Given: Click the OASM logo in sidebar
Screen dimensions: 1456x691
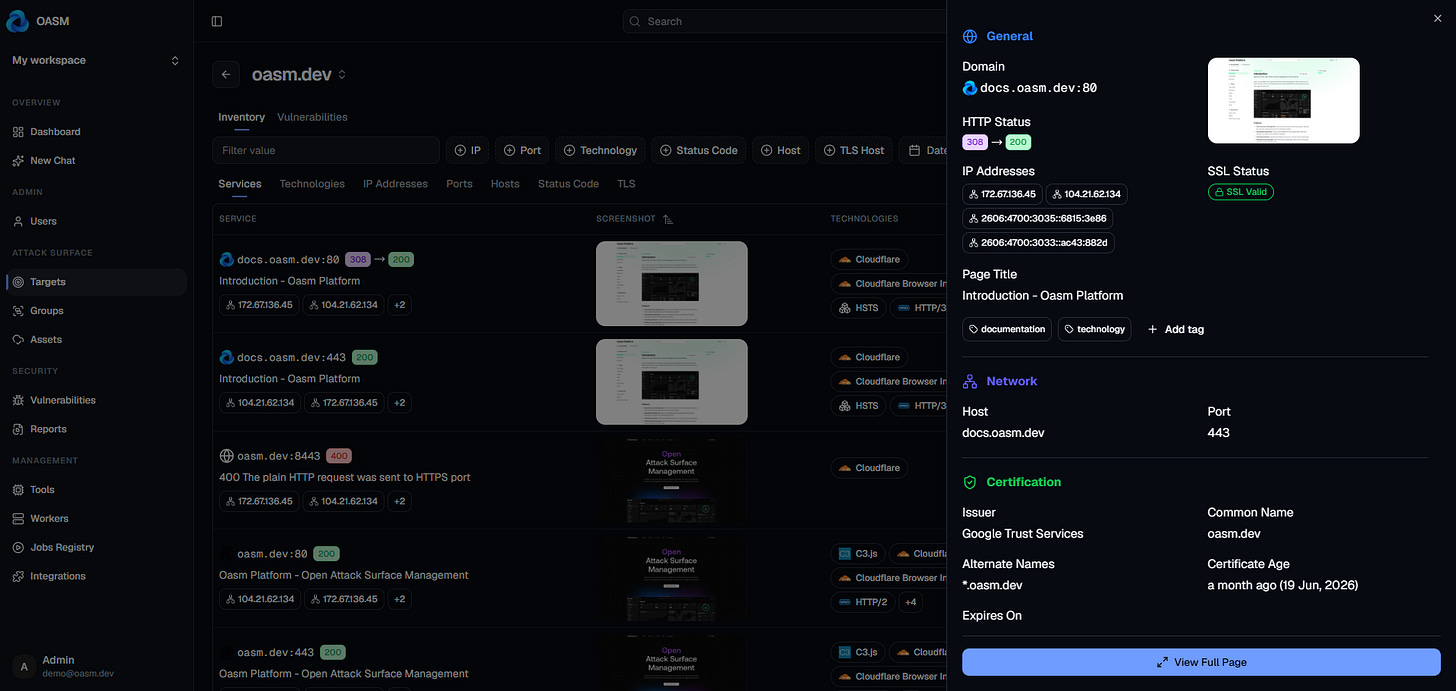Looking at the screenshot, I should [18, 21].
